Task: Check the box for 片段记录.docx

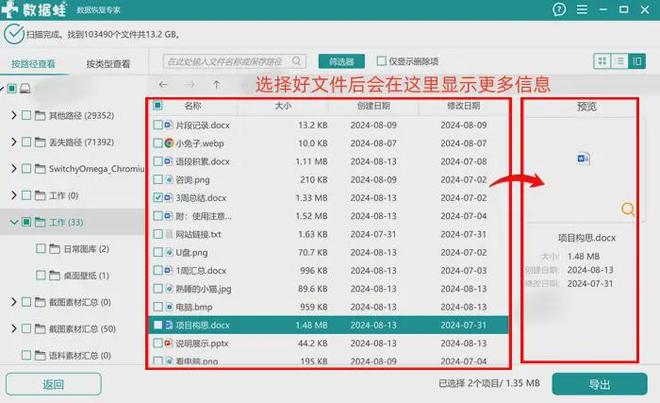Action: click(x=158, y=125)
